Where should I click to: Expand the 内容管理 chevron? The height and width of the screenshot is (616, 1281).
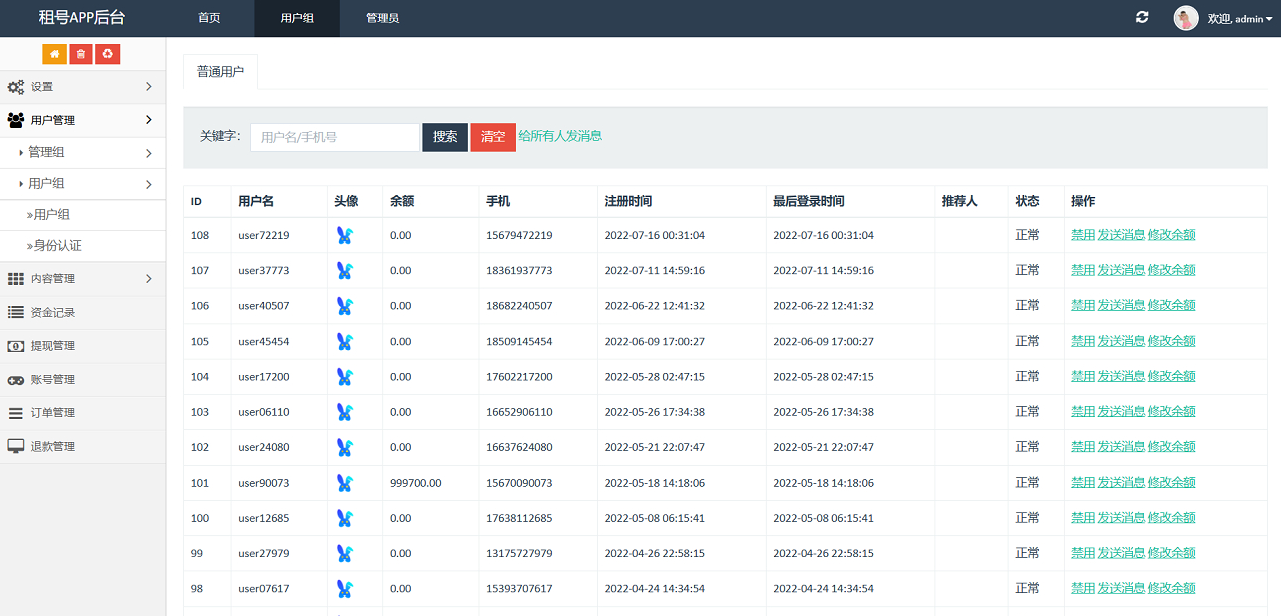tap(149, 279)
